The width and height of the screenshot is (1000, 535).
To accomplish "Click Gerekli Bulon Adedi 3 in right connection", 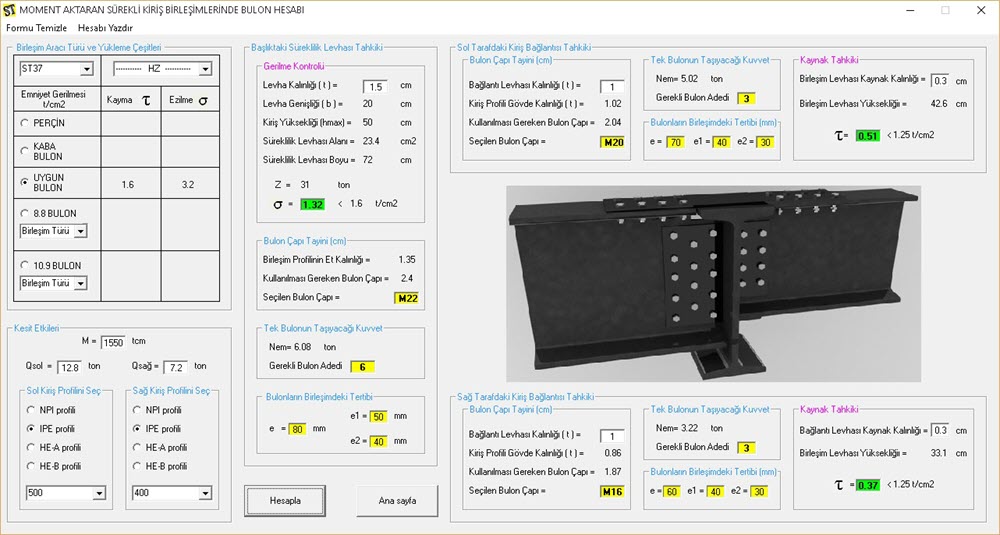I will (x=746, y=448).
